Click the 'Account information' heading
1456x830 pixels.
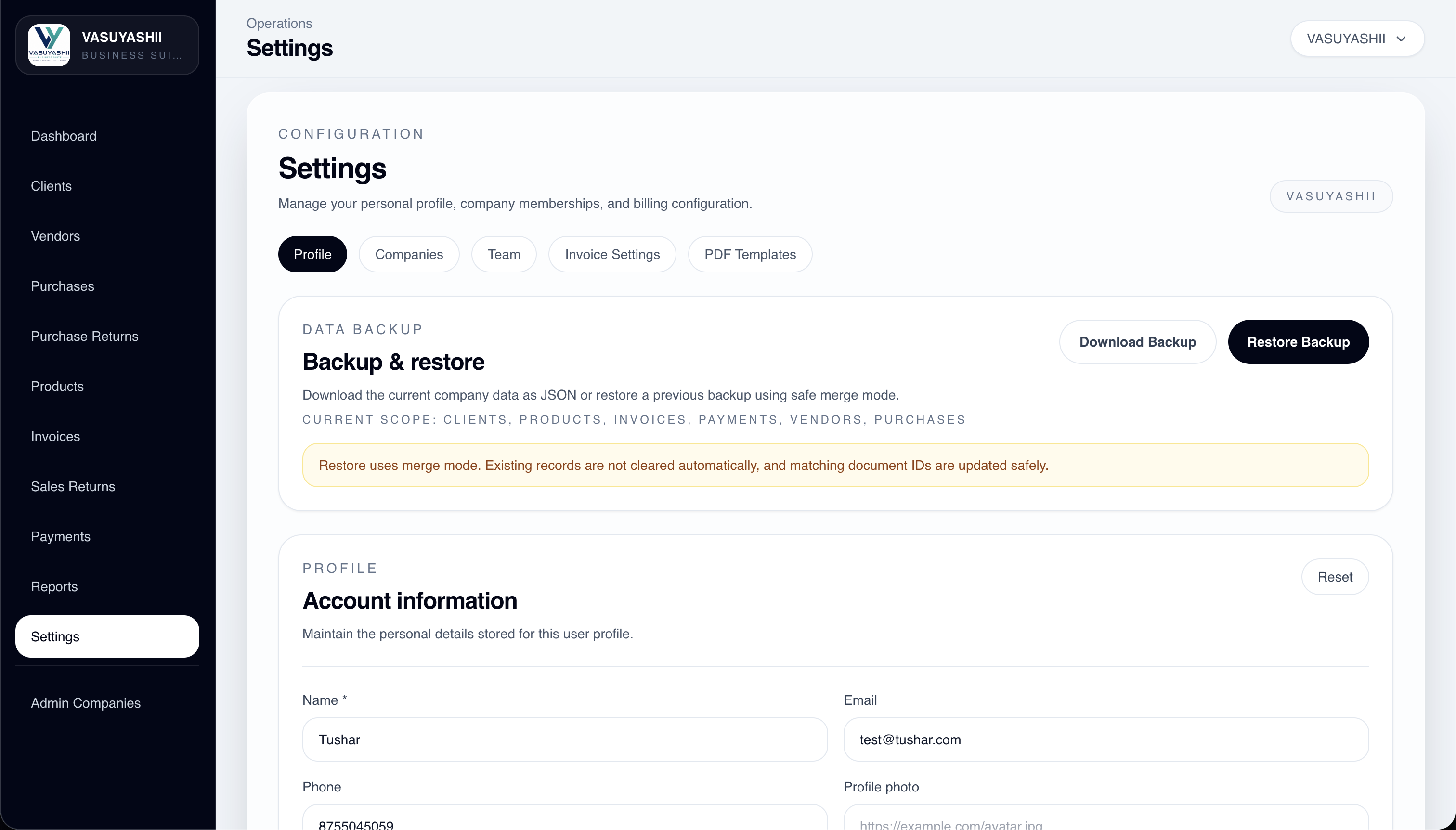pos(410,601)
